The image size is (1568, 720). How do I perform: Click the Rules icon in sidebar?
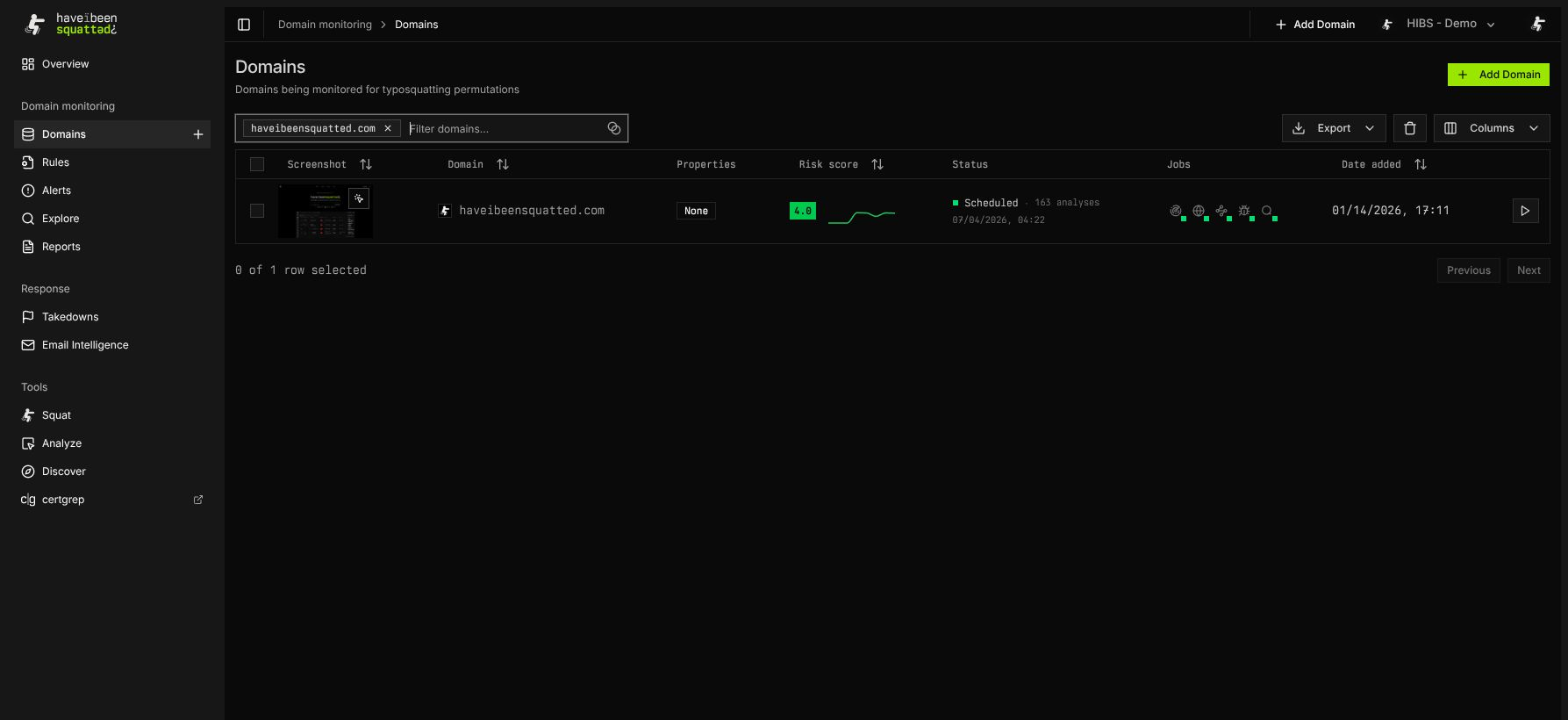pos(28,162)
